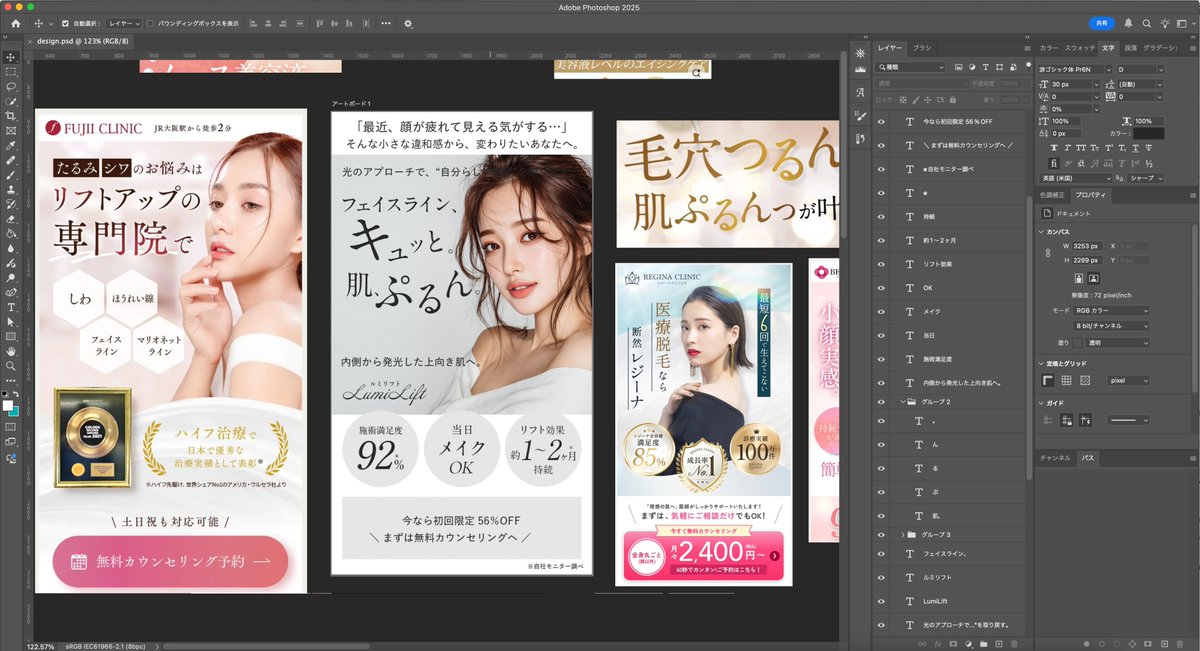
Task: Select the Zoom tool in the toolbar
Action: coord(10,366)
